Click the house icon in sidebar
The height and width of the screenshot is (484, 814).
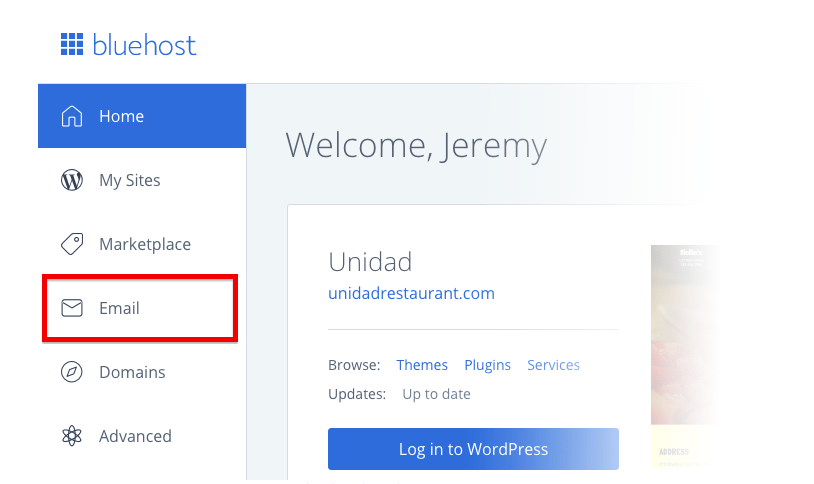tap(71, 116)
